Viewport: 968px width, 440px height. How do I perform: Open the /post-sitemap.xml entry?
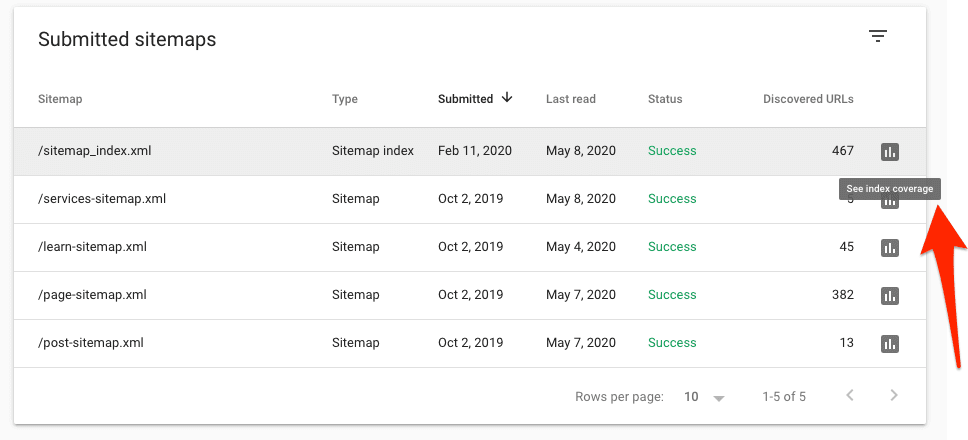click(x=90, y=343)
